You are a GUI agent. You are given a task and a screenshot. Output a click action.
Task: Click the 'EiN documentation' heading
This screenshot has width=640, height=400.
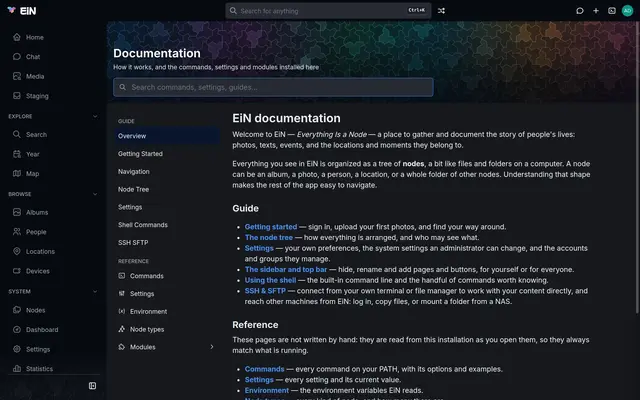pos(286,118)
